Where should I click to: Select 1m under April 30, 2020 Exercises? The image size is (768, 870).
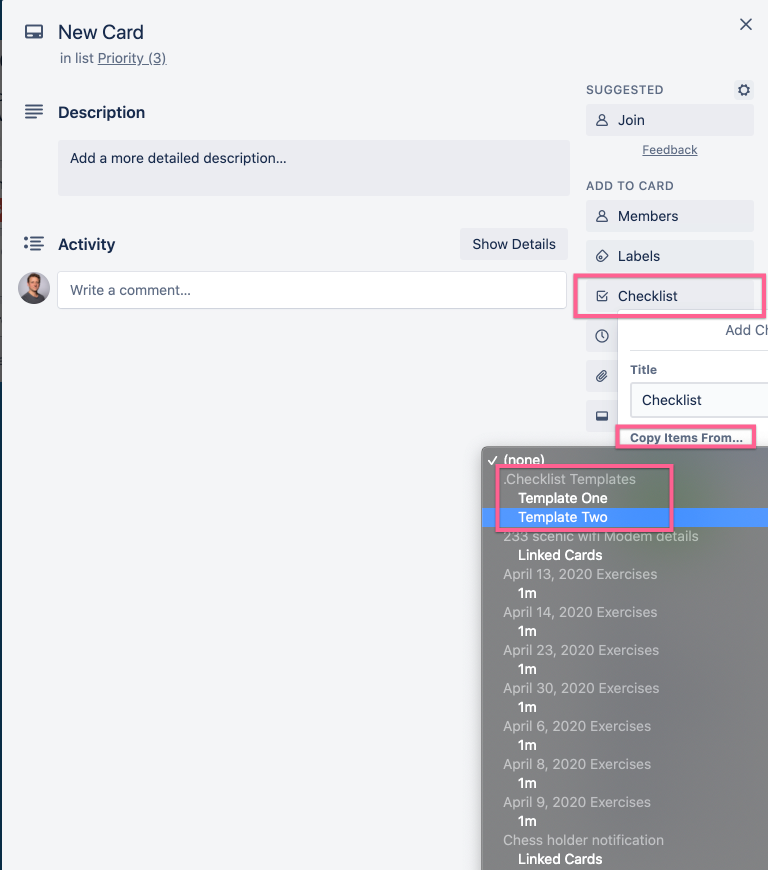pyautogui.click(x=625, y=707)
